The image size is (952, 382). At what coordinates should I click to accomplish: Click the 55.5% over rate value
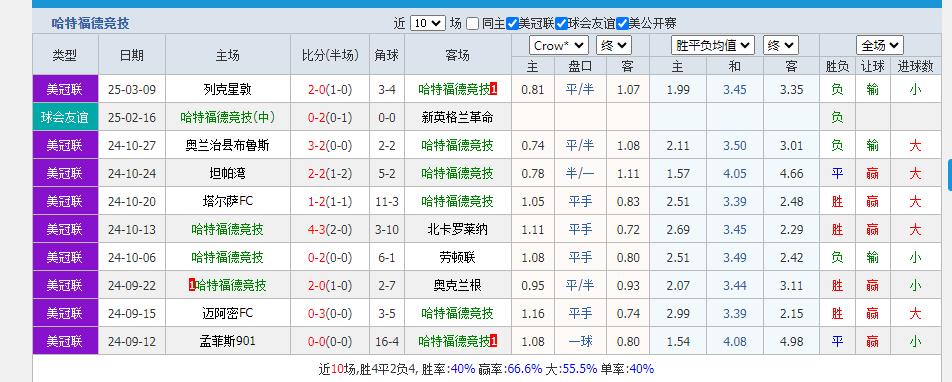point(580,369)
